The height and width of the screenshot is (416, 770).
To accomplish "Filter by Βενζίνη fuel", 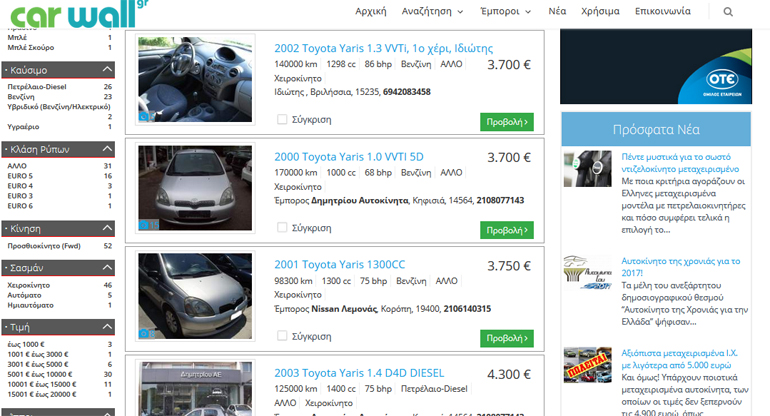I will [x=21, y=97].
